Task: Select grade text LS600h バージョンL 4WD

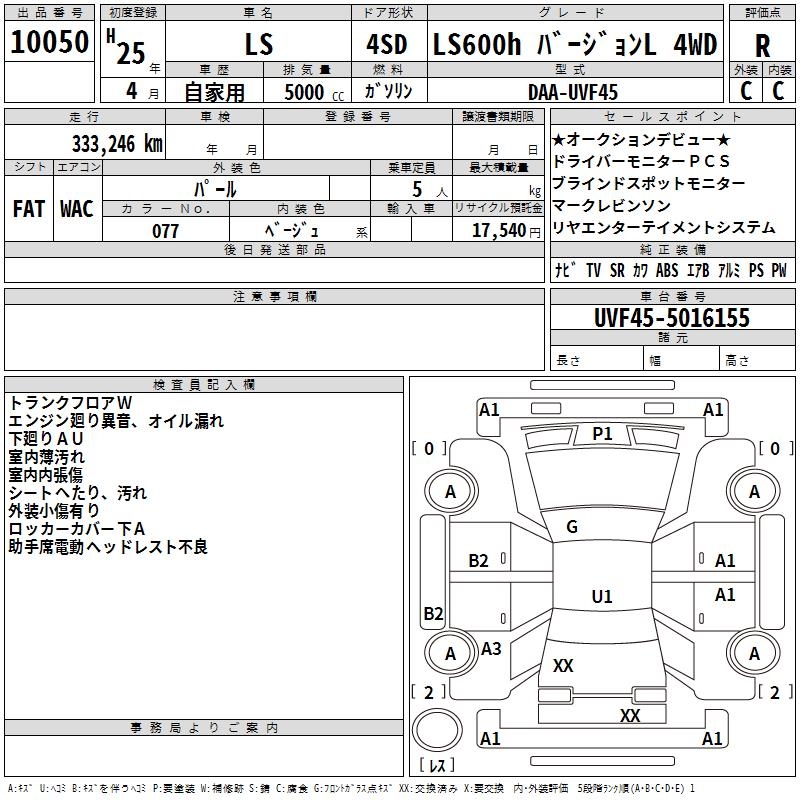Action: tap(575, 44)
